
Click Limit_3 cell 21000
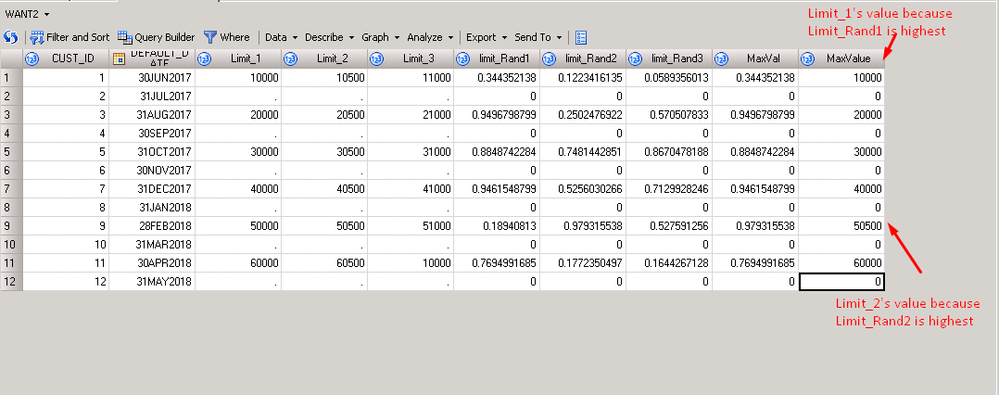click(410, 115)
